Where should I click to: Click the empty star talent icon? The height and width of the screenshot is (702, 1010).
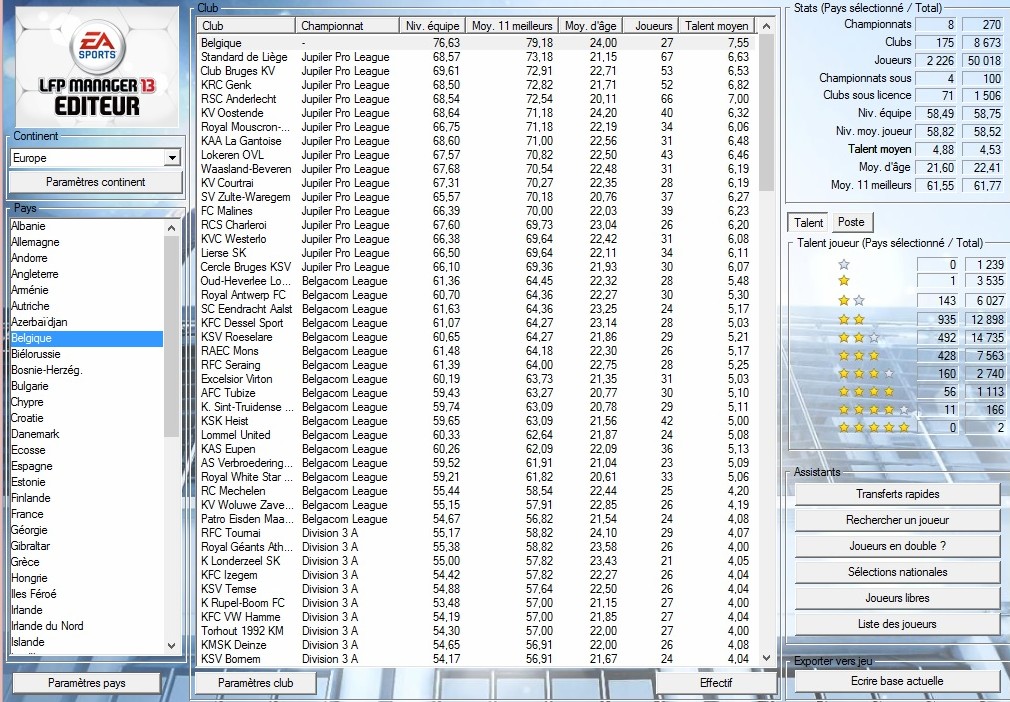[844, 264]
